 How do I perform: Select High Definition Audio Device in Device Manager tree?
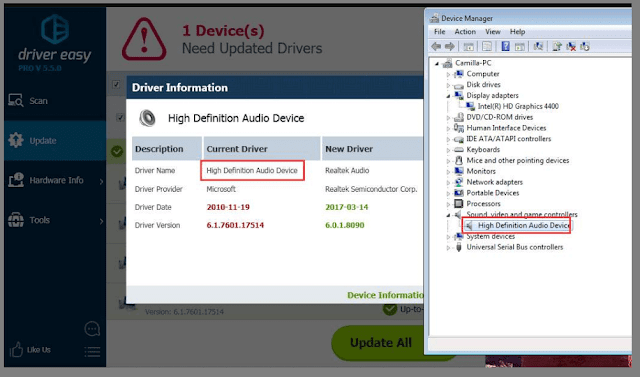(524, 225)
